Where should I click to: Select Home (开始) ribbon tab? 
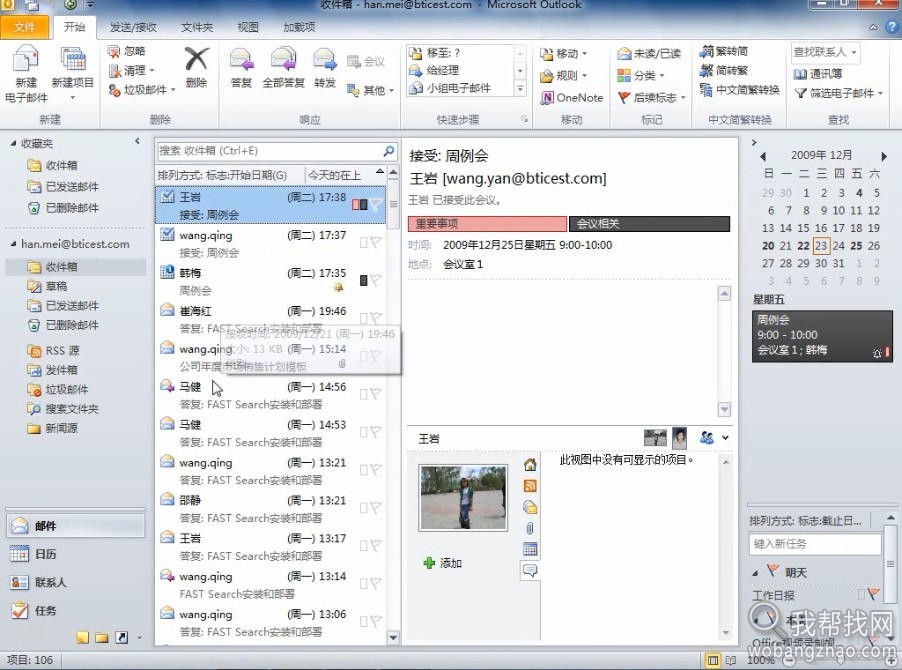click(x=74, y=27)
